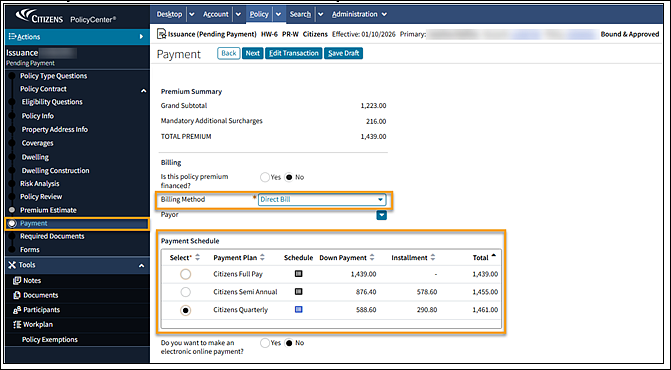Screen dimensions: 671x370
Task: Collapse the Tools section
Action: click(142, 266)
